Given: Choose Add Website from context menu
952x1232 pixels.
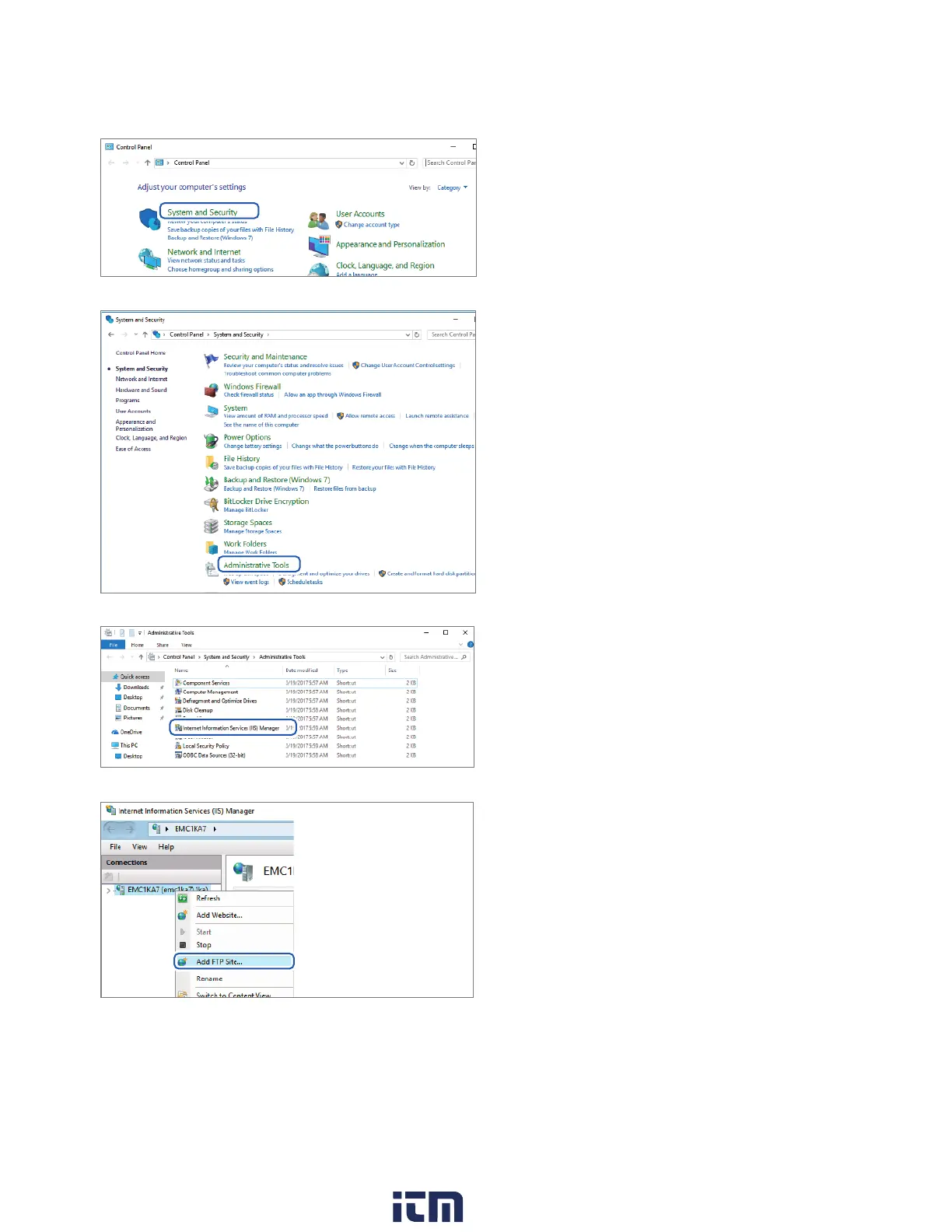Looking at the screenshot, I should 234,915.
